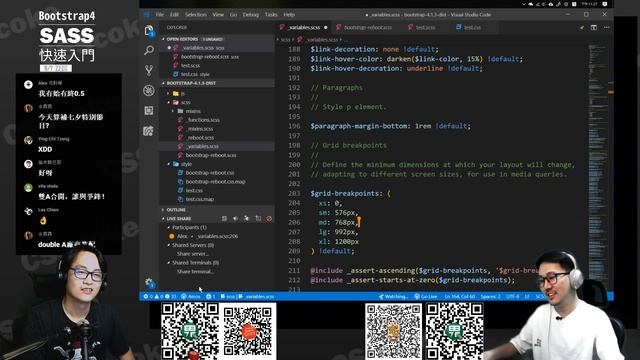Click Share terminal... link in Live Share
The image size is (640, 360).
pos(195,272)
